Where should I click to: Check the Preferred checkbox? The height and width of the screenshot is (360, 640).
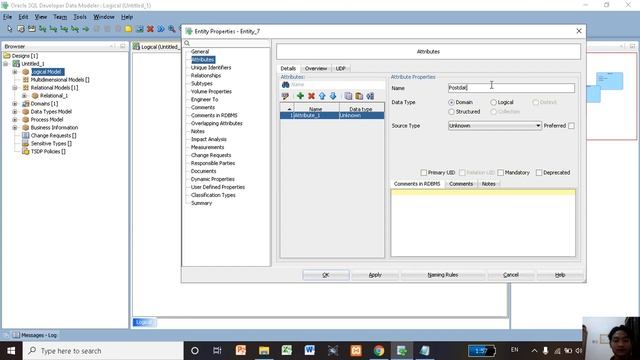click(x=571, y=126)
